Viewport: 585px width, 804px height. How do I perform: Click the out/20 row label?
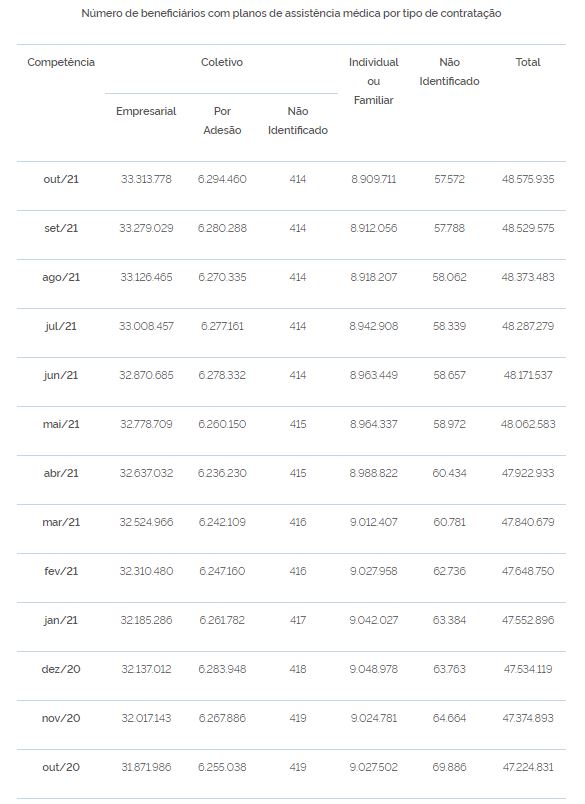(x=61, y=767)
